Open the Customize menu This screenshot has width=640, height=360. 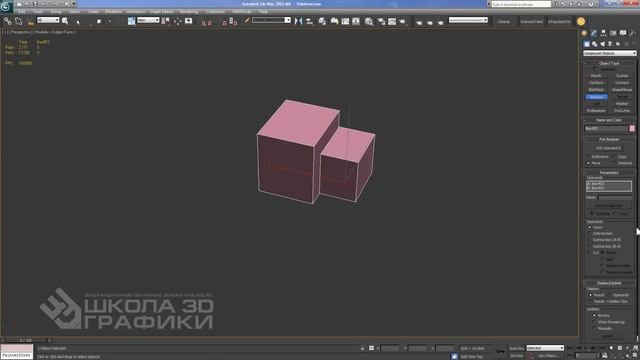coord(215,12)
